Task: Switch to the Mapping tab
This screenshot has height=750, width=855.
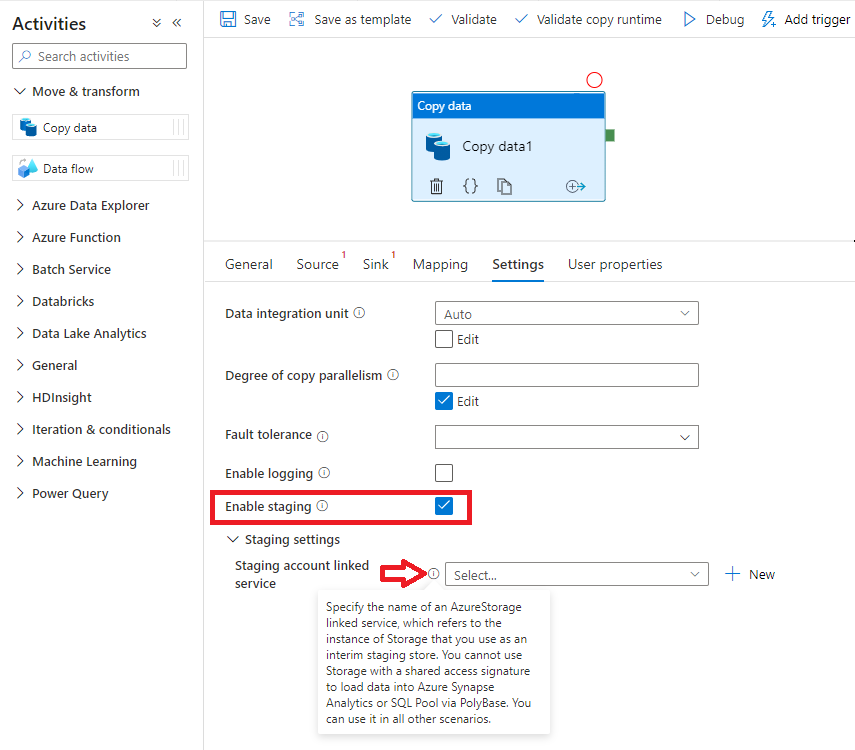Action: [x=440, y=264]
